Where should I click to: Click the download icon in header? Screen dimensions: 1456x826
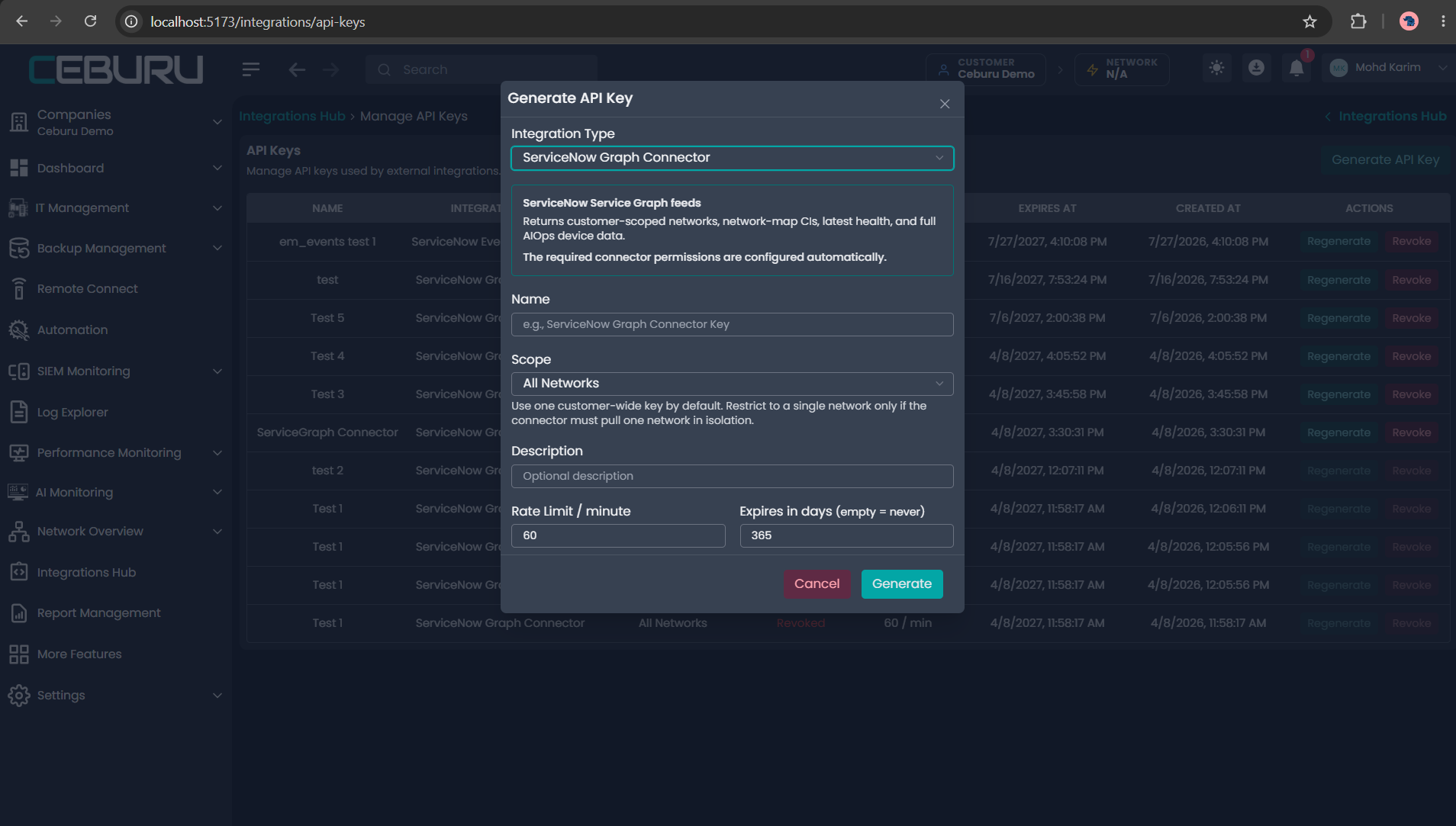(1256, 68)
